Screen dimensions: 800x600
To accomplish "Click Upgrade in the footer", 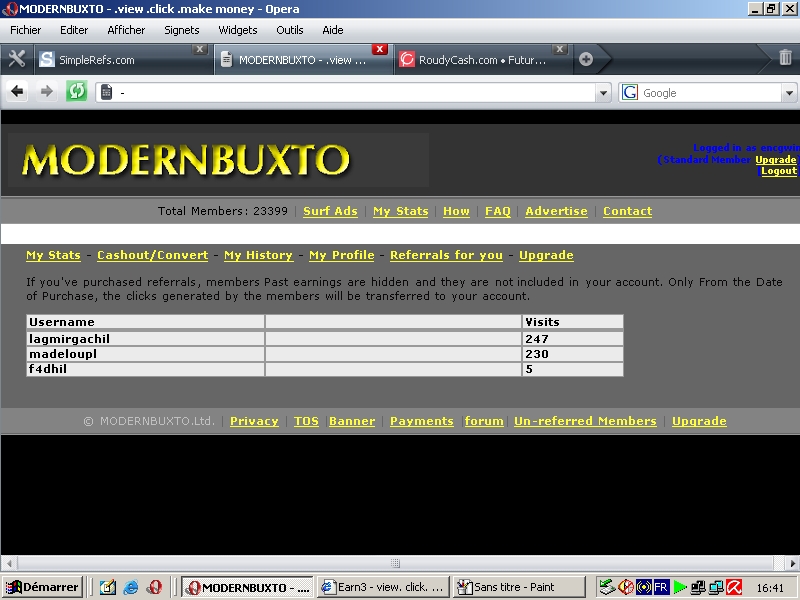I will click(699, 421).
